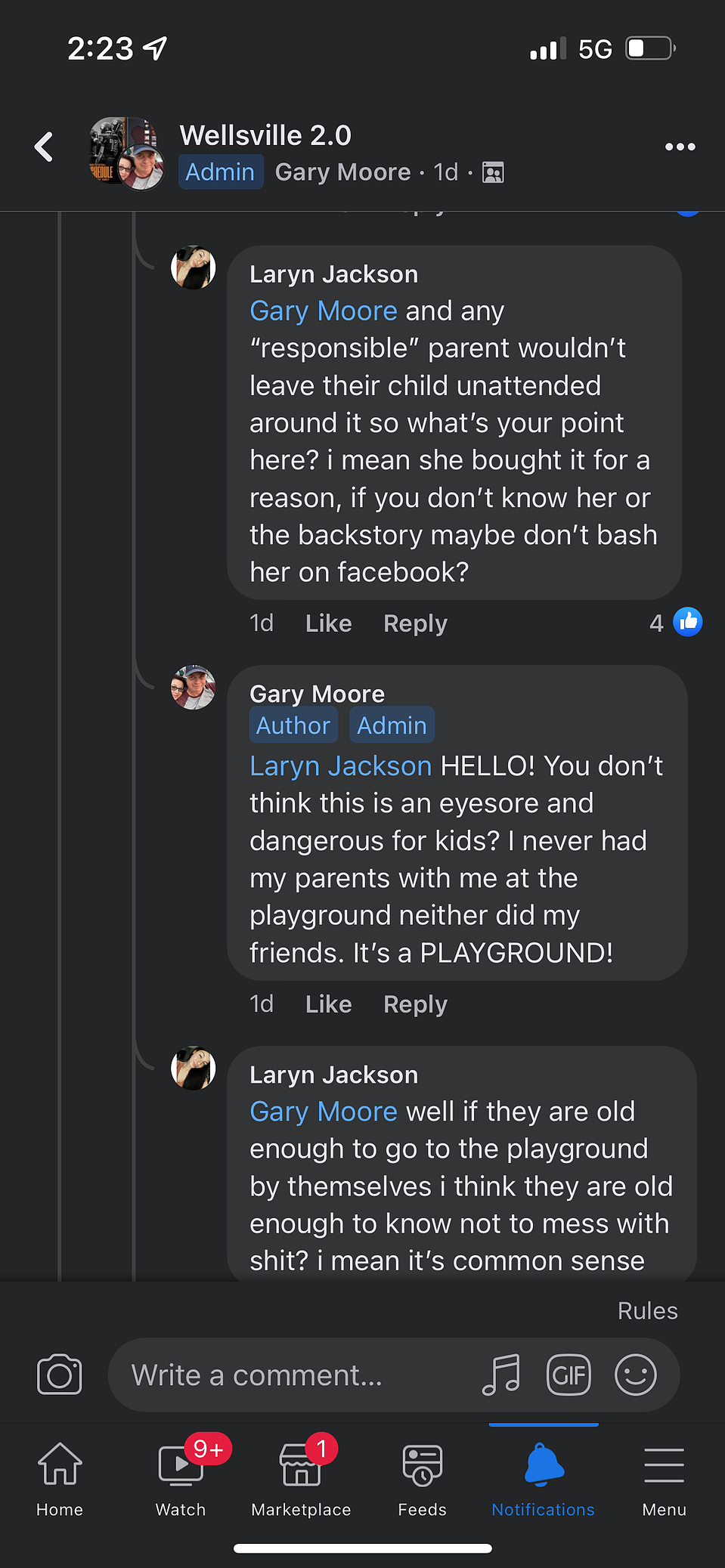
Task: Open the emoji smiley picker
Action: tap(635, 1375)
